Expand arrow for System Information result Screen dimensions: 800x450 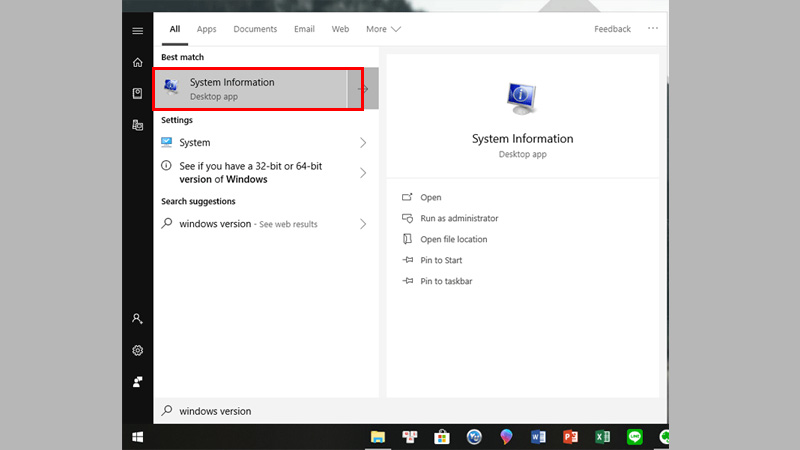pos(363,89)
